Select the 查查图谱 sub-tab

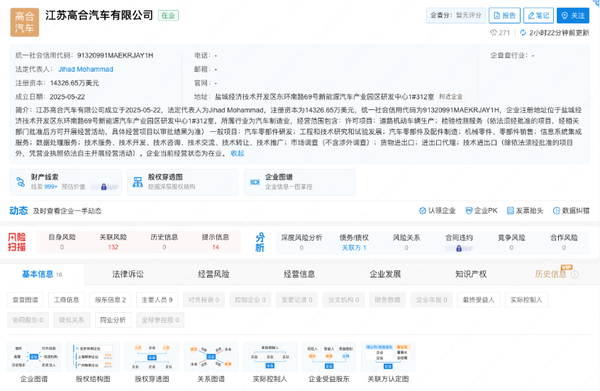(25, 300)
